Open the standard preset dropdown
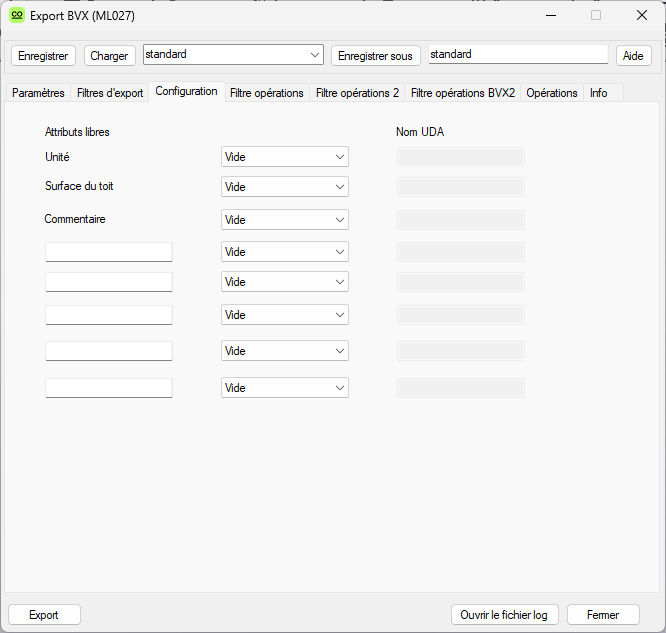 [x=233, y=55]
